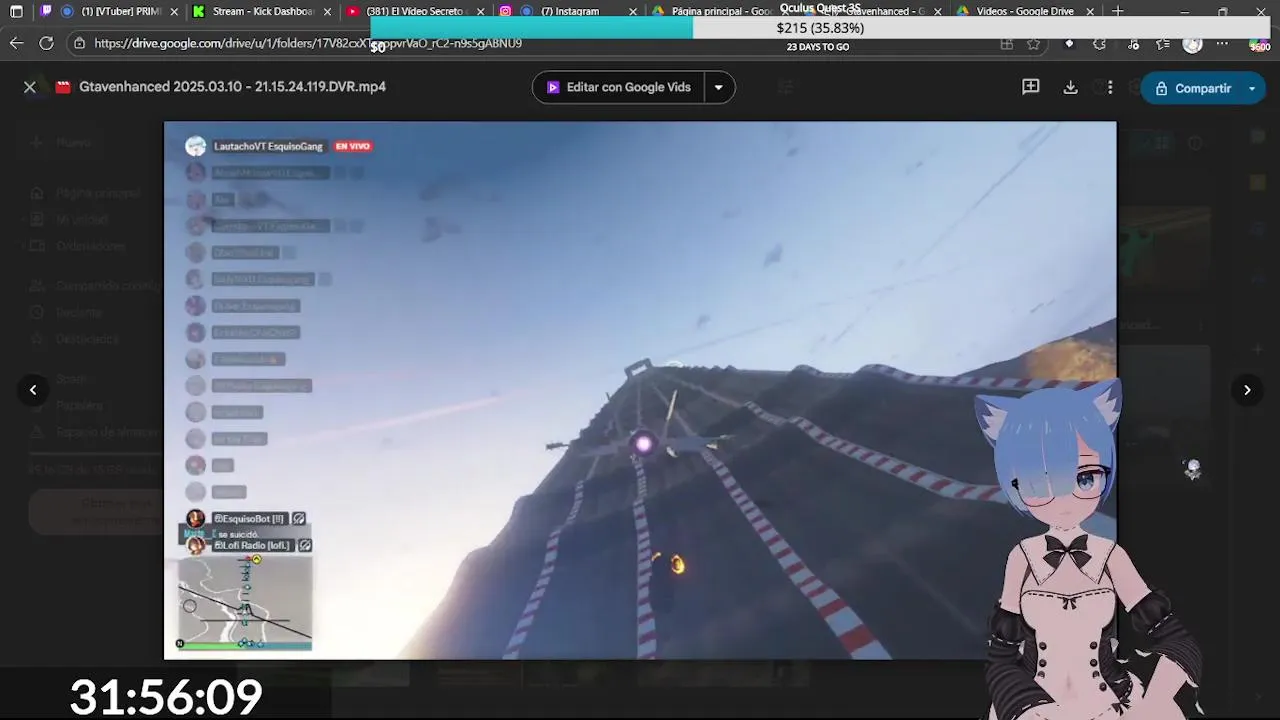This screenshot has height=720, width=1280.
Task: Reload the page
Action: click(x=46, y=43)
